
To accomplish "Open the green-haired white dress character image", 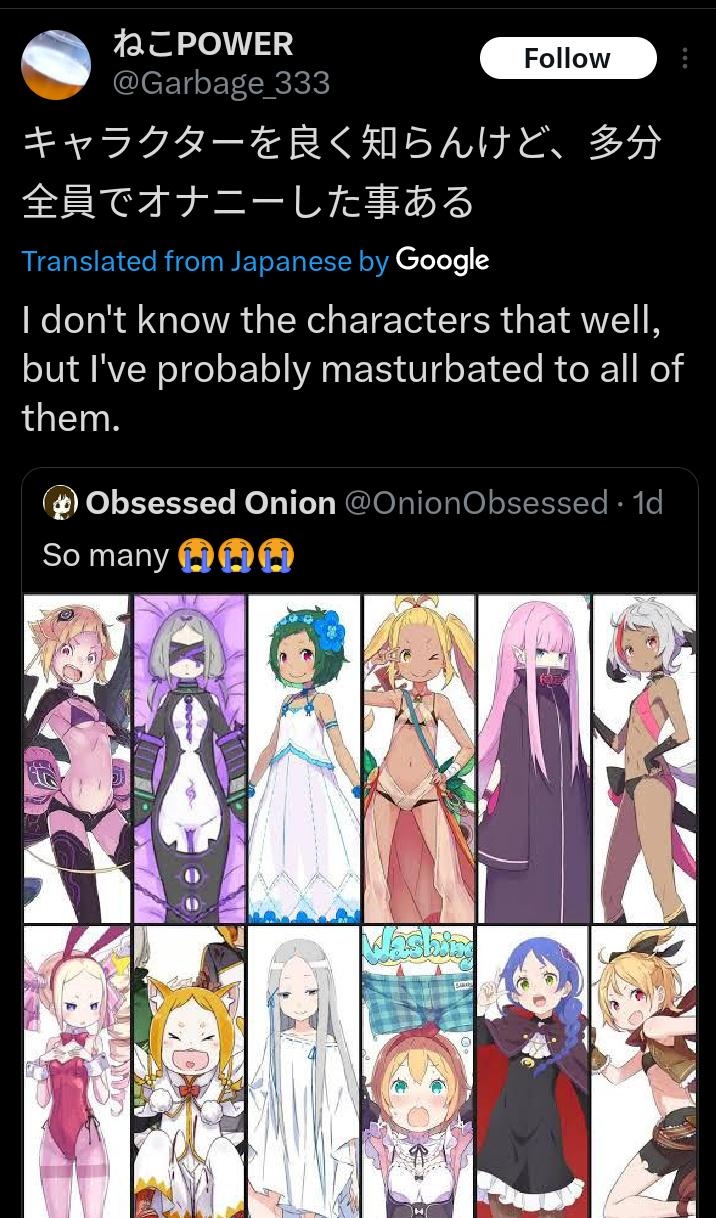I will tap(304, 758).
